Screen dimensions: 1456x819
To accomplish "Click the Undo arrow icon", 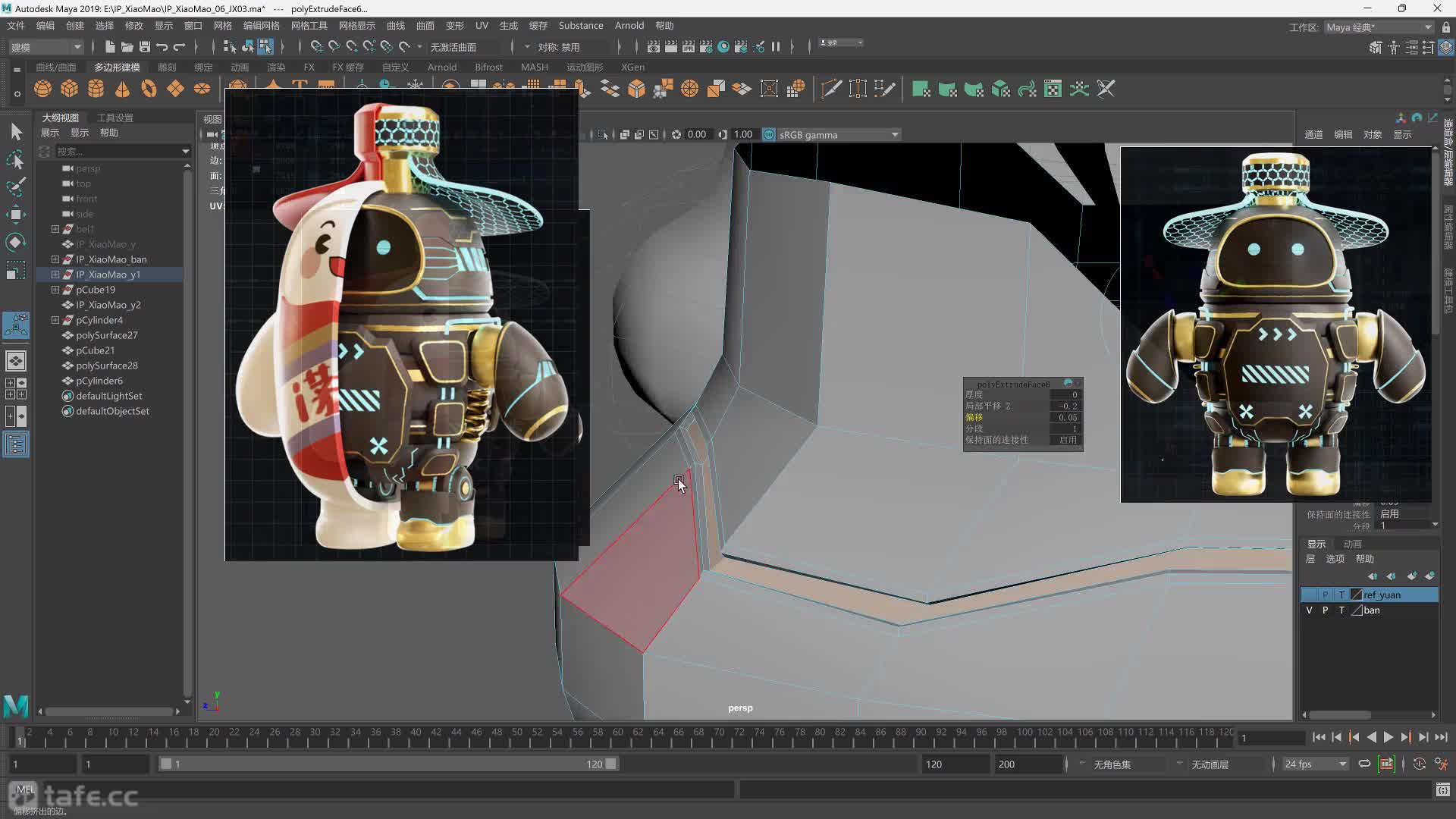I will pyautogui.click(x=162, y=47).
